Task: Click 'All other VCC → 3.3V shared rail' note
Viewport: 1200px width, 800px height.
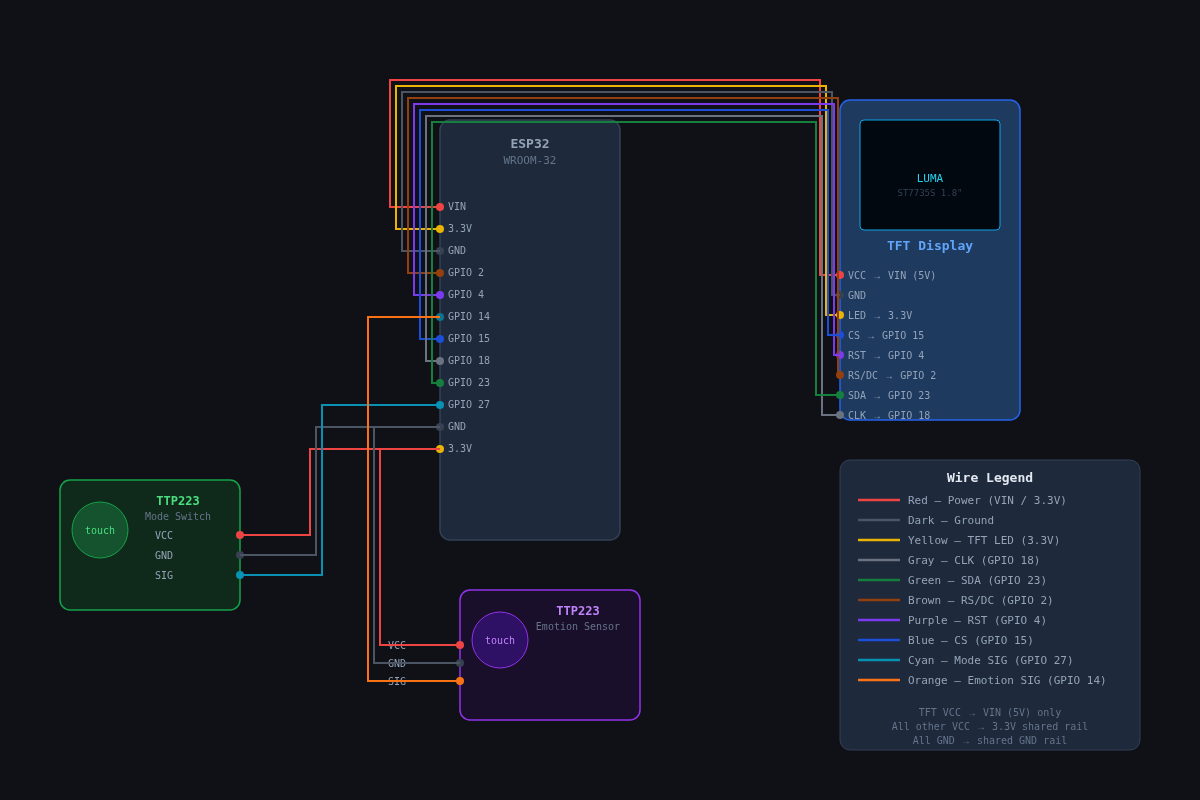Action: (990, 727)
